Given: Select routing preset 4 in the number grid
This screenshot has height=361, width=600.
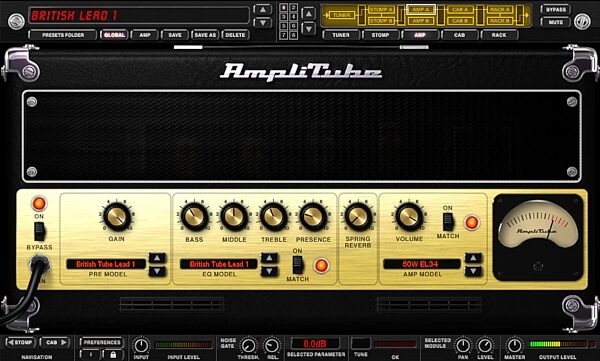Looking at the screenshot, I should coord(293,17).
